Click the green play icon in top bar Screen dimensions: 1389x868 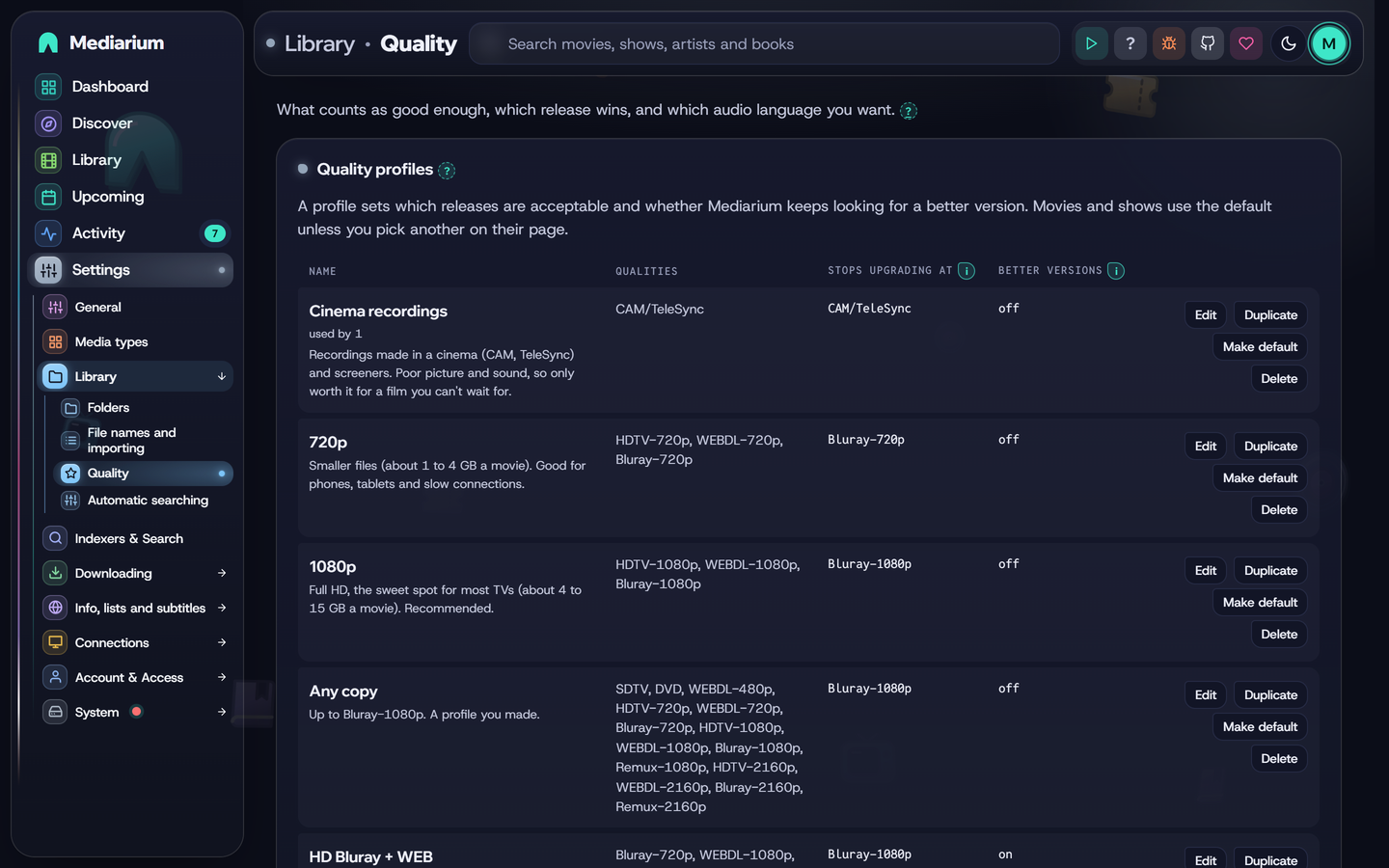[1091, 43]
